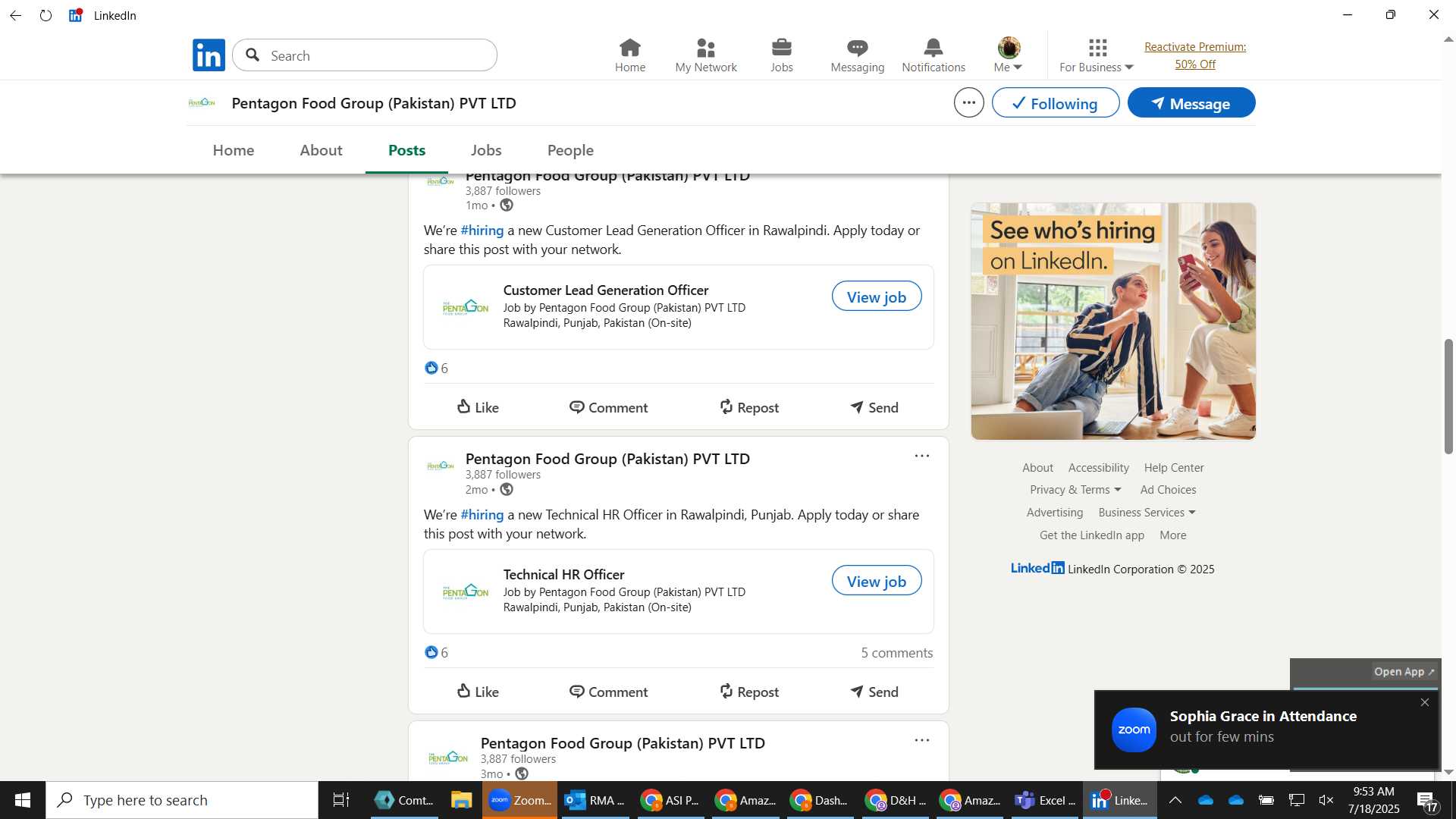Click #hiring hashtag in Customer Lead post
This screenshot has width=1456, height=819.
click(482, 231)
